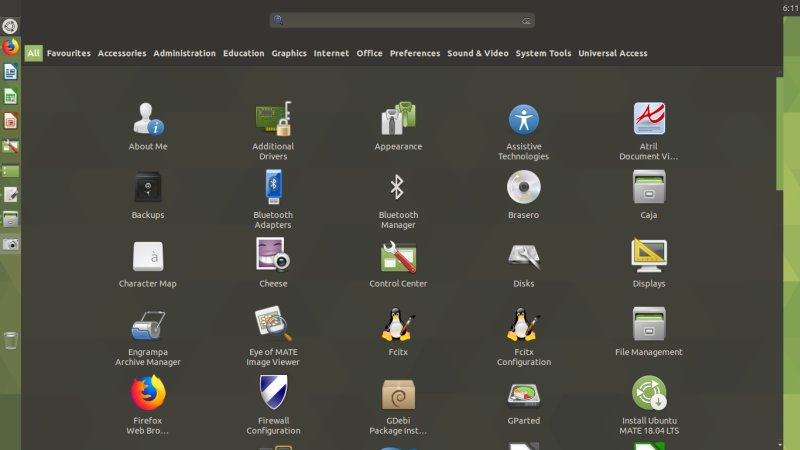Image resolution: width=800 pixels, height=450 pixels.
Task: Launch Atril Document Viewer
Action: (x=648, y=131)
